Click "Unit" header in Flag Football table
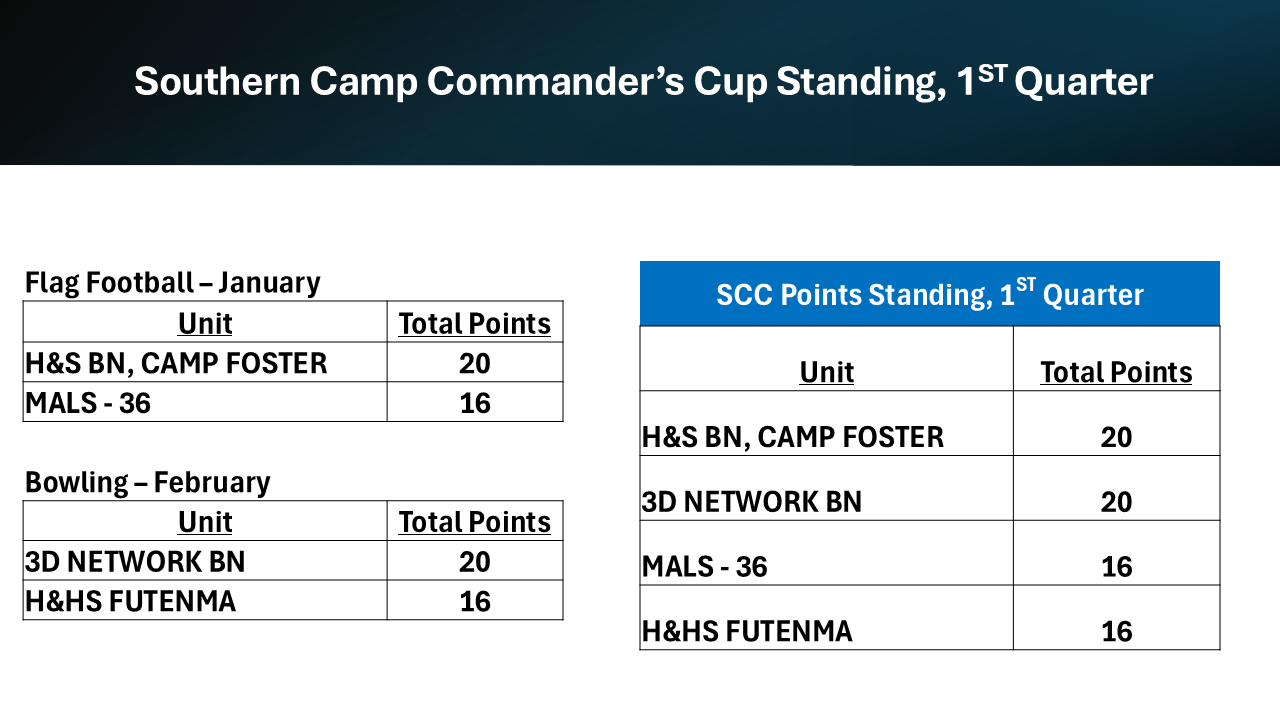 coord(205,323)
